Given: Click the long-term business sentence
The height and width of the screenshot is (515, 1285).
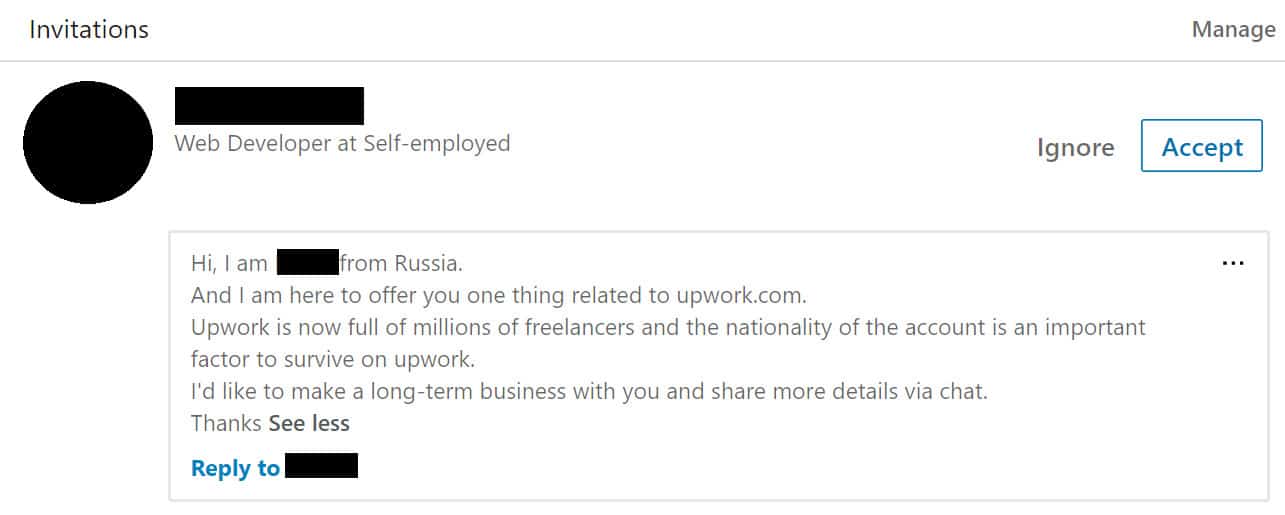Looking at the screenshot, I should click(x=589, y=391).
